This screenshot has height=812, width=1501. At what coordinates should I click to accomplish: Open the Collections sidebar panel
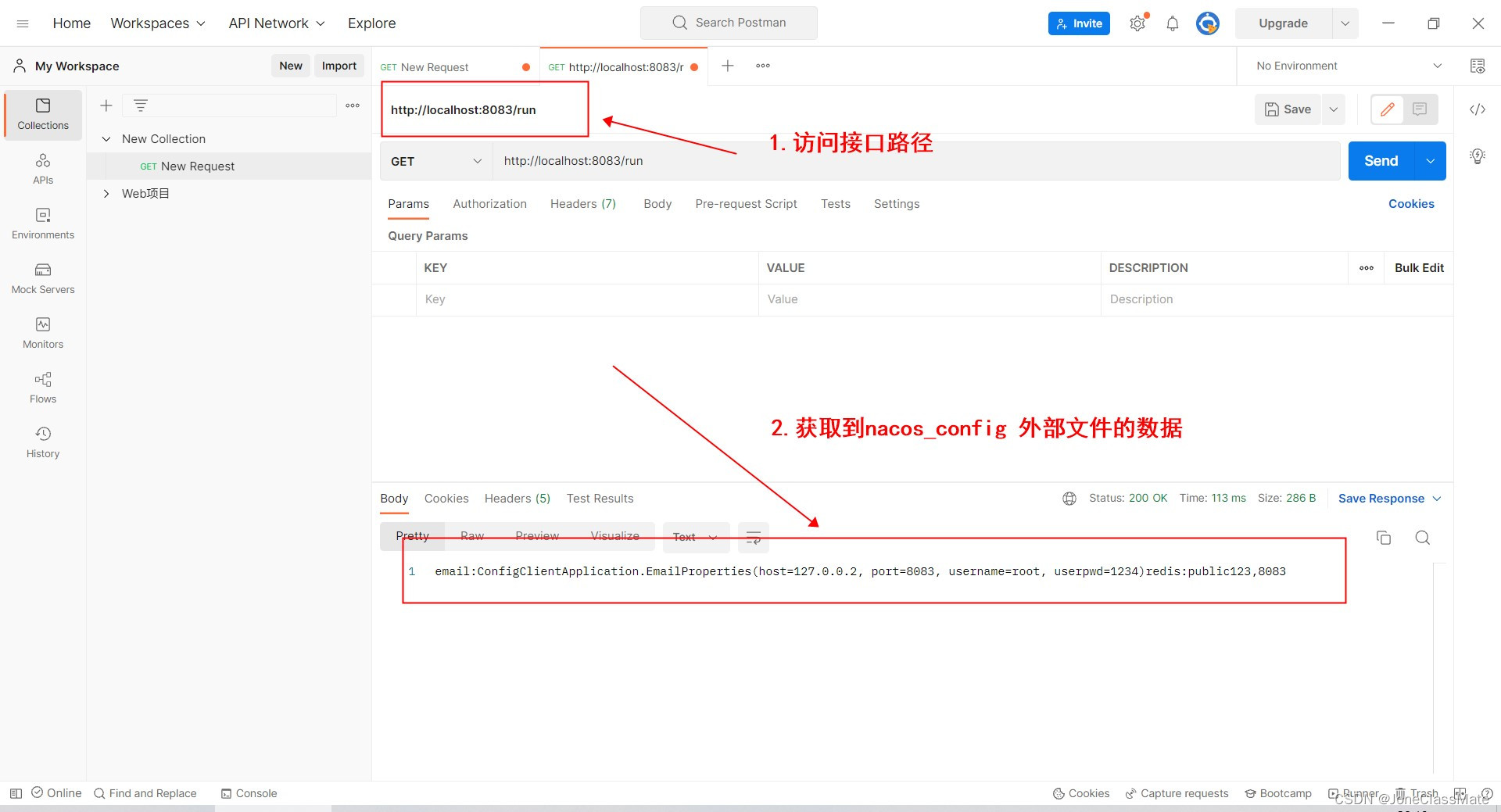click(x=43, y=114)
